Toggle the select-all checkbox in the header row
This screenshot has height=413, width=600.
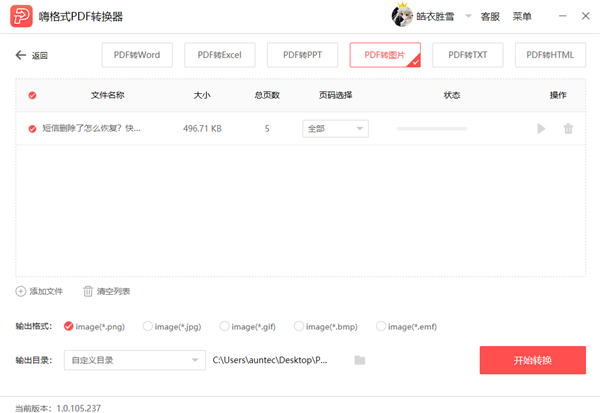(x=33, y=95)
